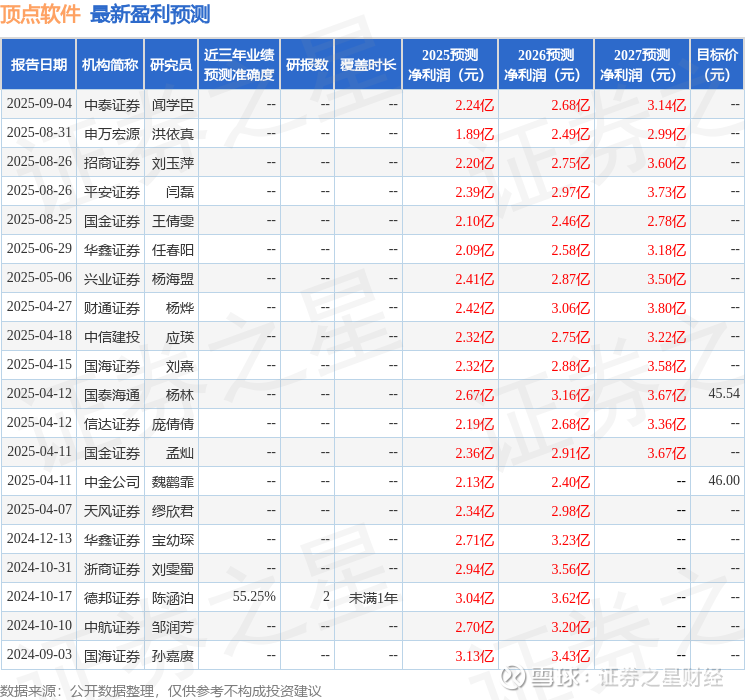Click the 最新盈利预测 heading
The width and height of the screenshot is (745, 700).
coord(150,14)
